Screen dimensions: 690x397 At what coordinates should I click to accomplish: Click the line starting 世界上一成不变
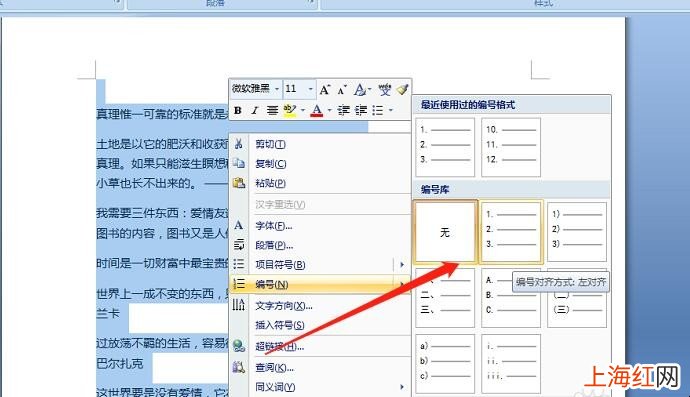point(162,294)
